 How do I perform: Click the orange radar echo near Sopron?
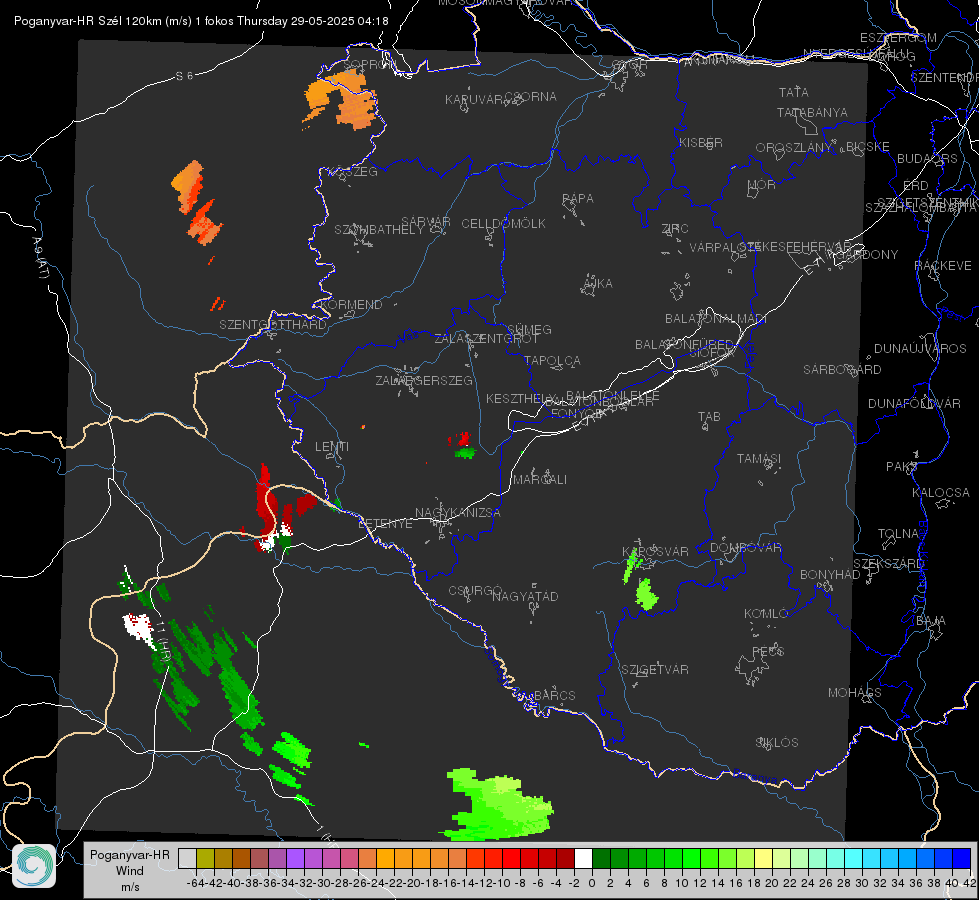342,99
